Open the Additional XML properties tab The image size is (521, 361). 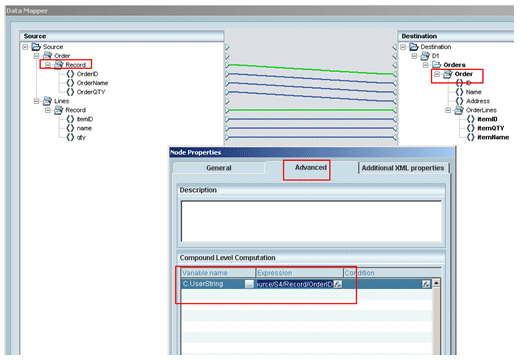coord(403,168)
